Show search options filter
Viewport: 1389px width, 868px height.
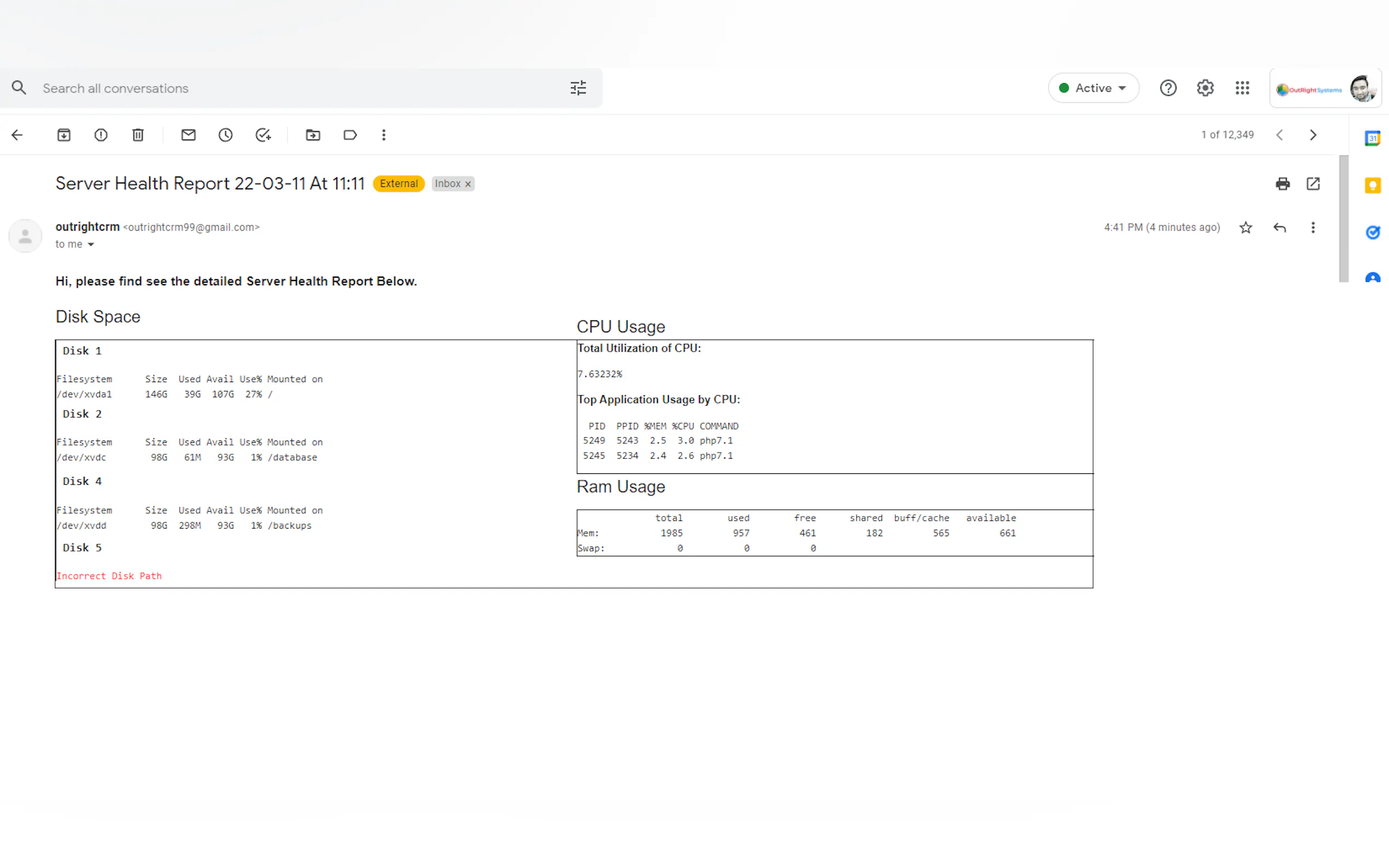(577, 88)
